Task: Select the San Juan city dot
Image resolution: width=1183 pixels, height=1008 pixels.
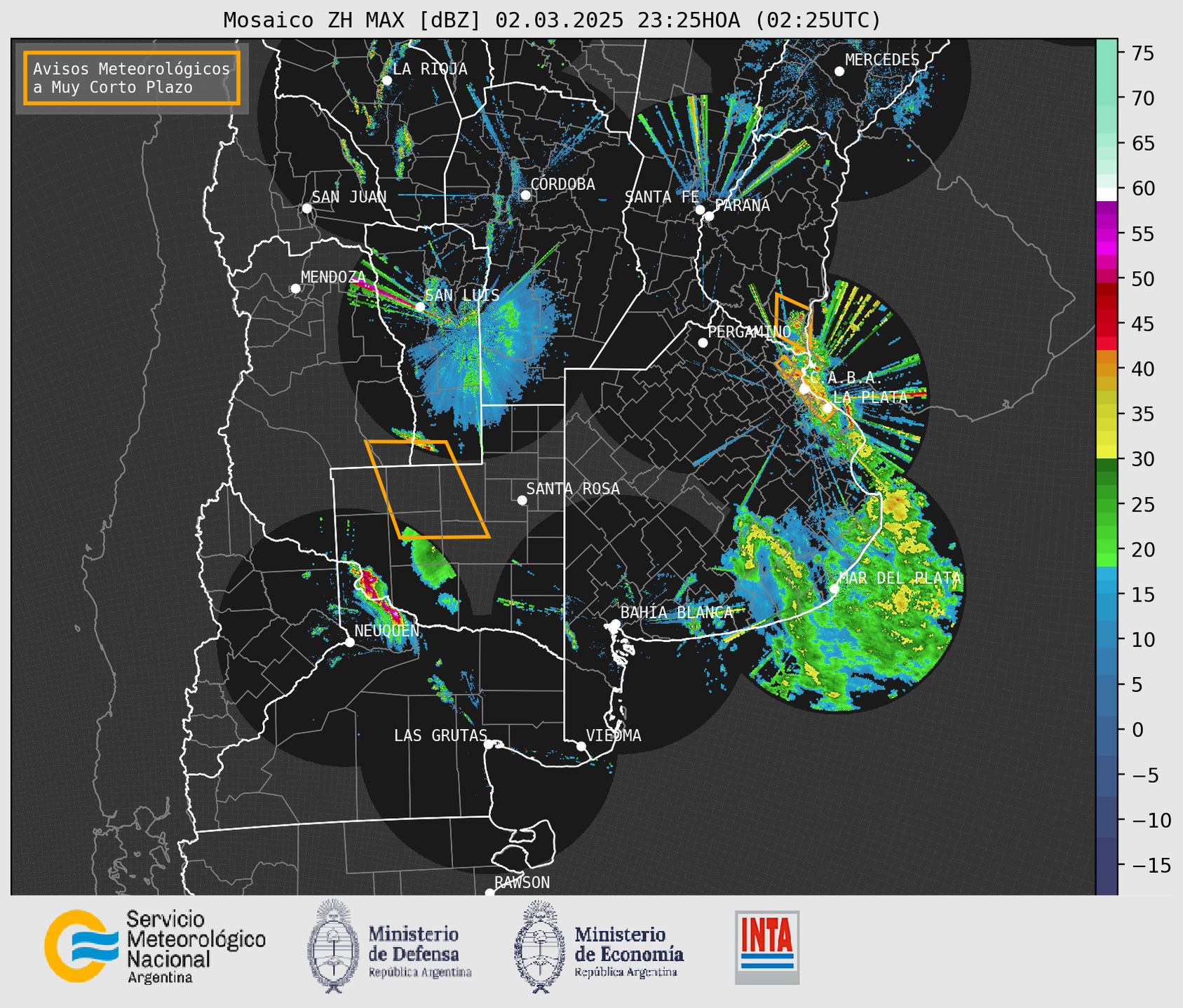Action: tap(306, 208)
